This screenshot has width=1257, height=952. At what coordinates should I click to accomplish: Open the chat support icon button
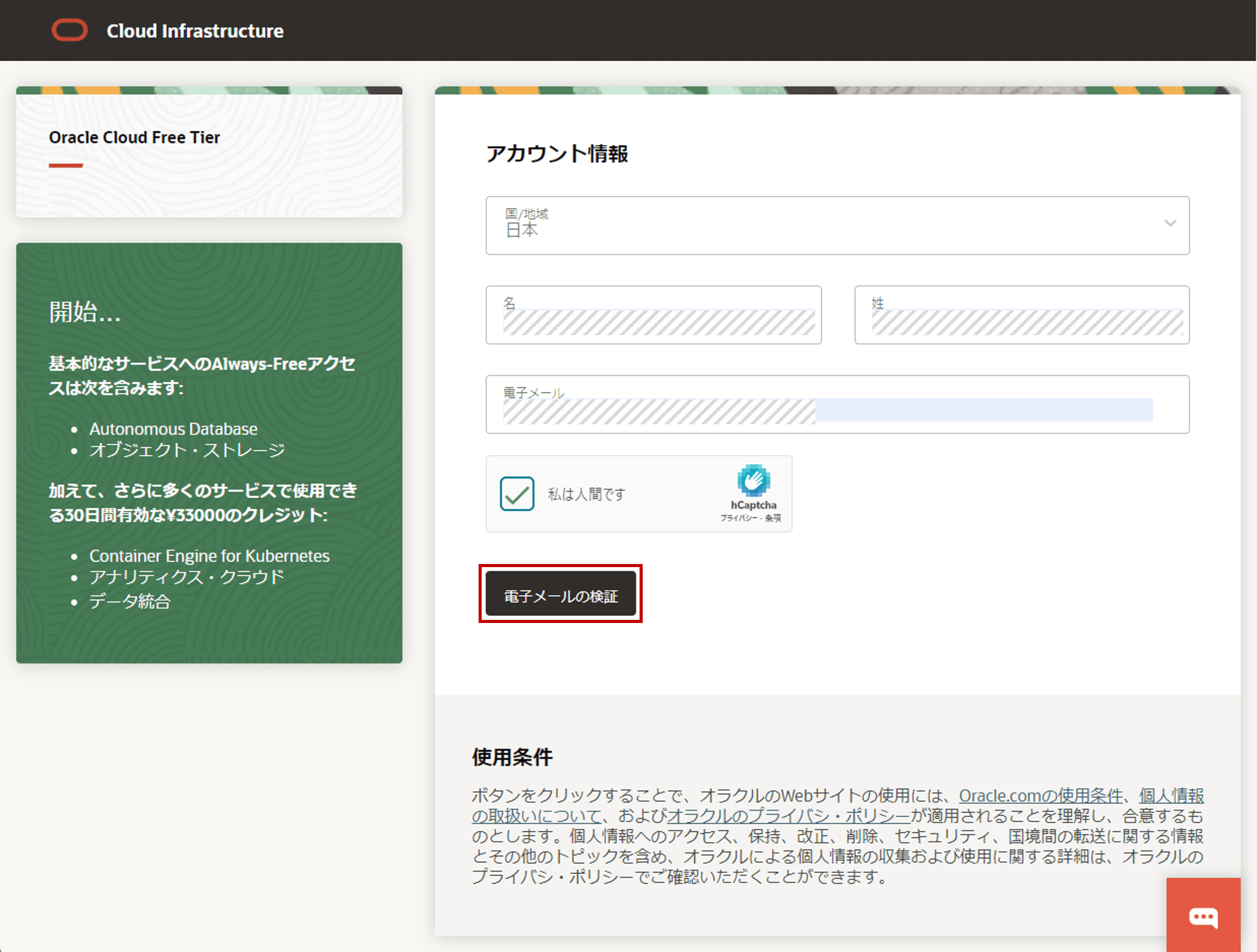[x=1203, y=914]
